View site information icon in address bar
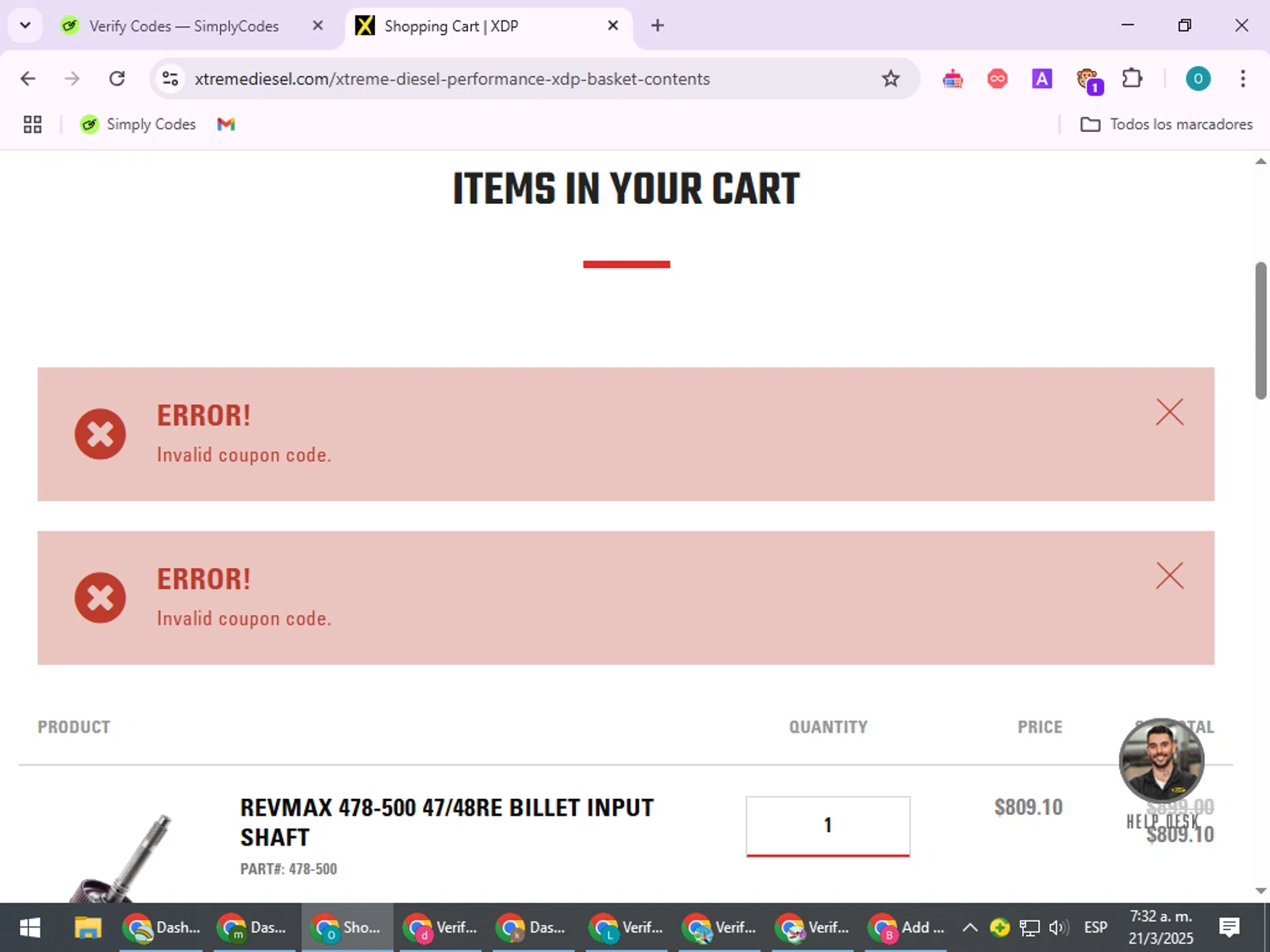Image resolution: width=1270 pixels, height=952 pixels. click(x=170, y=79)
